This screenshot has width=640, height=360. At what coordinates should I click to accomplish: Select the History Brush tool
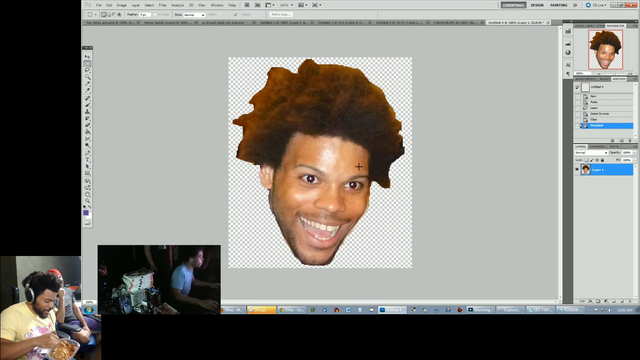(87, 118)
